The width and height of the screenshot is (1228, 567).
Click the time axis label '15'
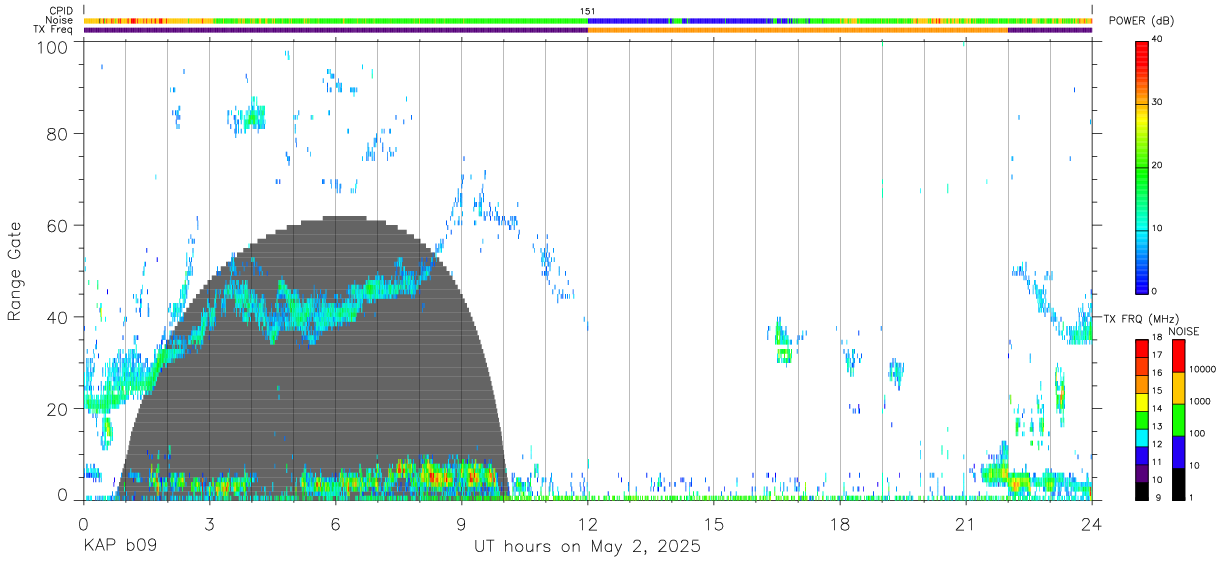(714, 524)
